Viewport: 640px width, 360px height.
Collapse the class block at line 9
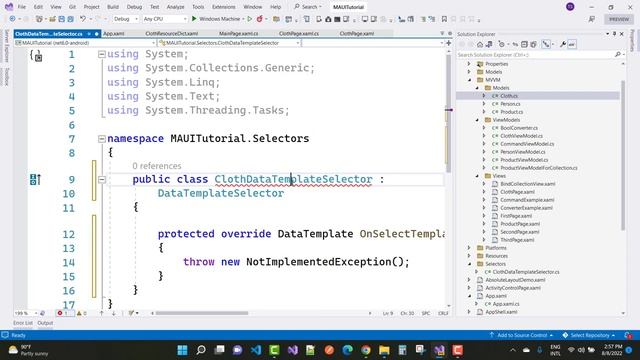pyautogui.click(x=102, y=180)
